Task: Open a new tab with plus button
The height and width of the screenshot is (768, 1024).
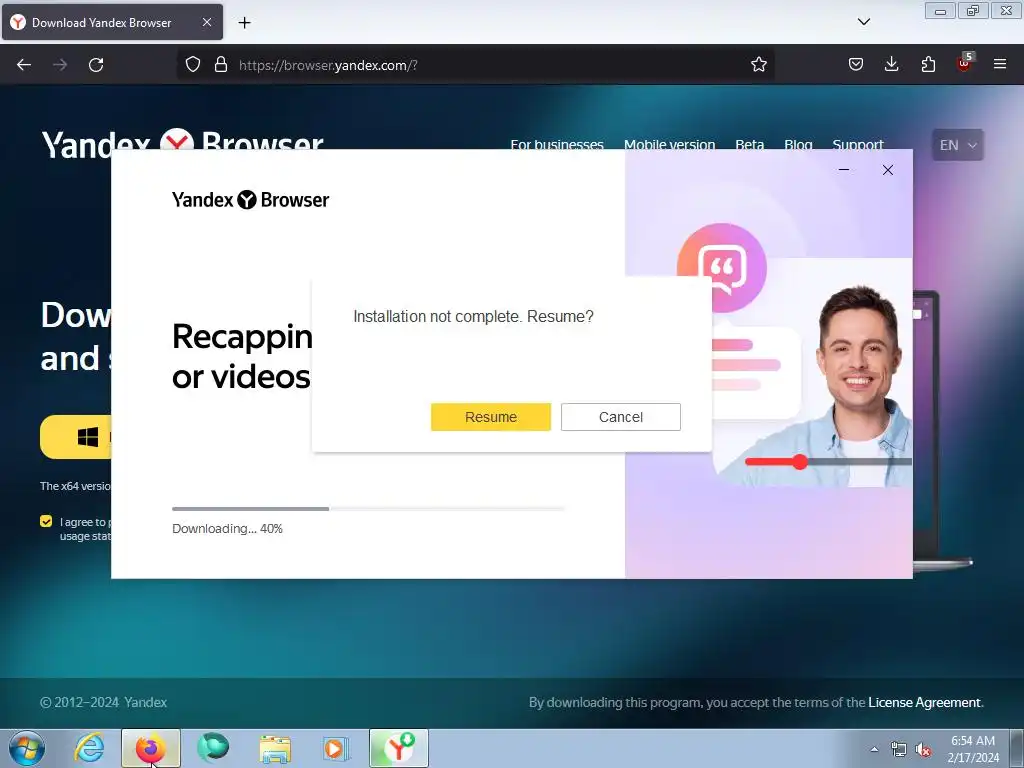Action: [x=244, y=23]
